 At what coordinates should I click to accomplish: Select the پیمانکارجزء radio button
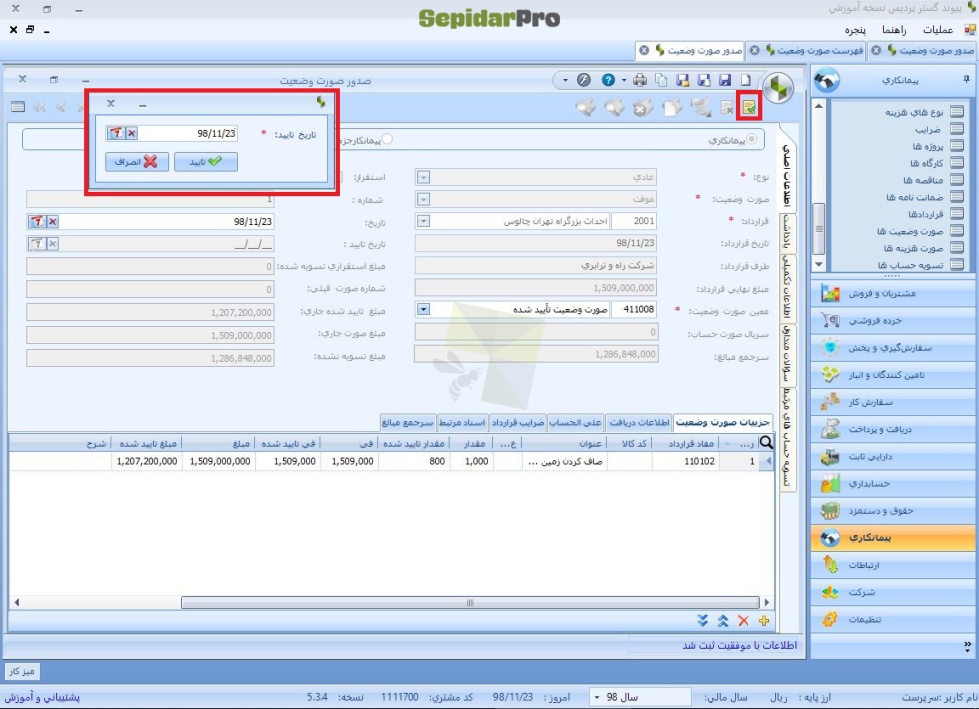tap(387, 139)
